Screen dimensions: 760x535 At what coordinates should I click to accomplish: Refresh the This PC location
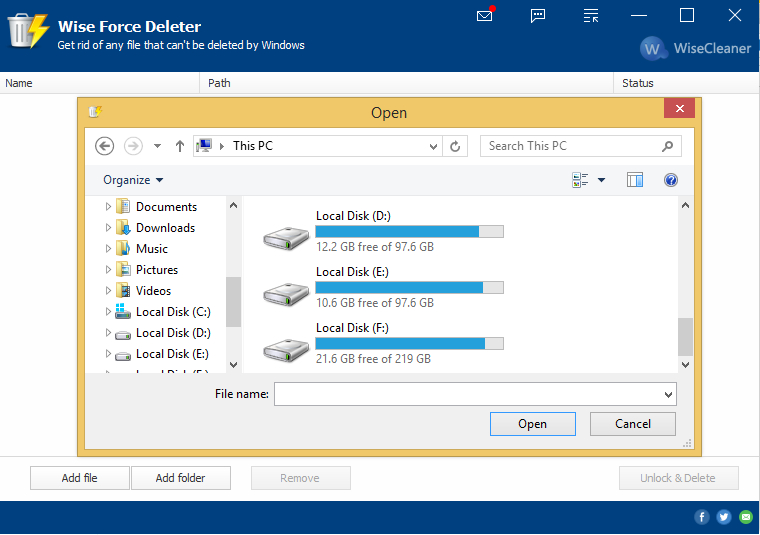click(x=455, y=146)
